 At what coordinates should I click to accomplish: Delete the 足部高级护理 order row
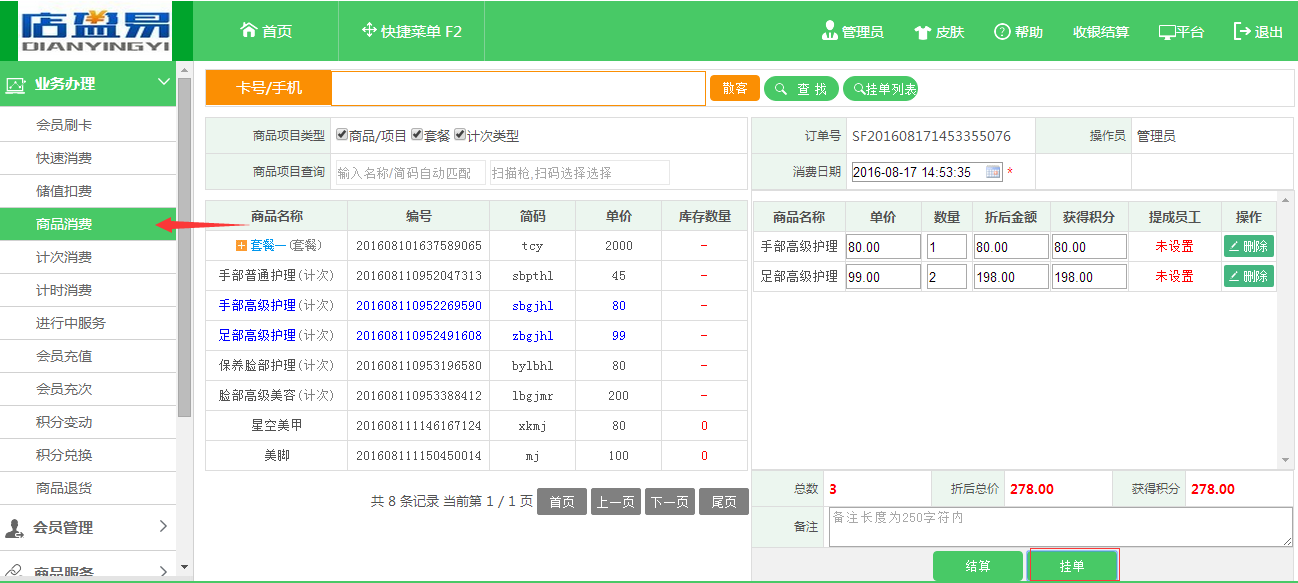1249,276
